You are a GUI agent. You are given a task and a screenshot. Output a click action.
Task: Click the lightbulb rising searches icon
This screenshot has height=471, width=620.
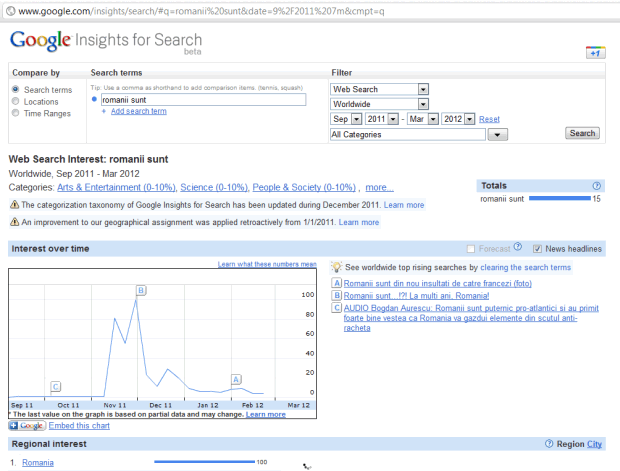[336, 268]
